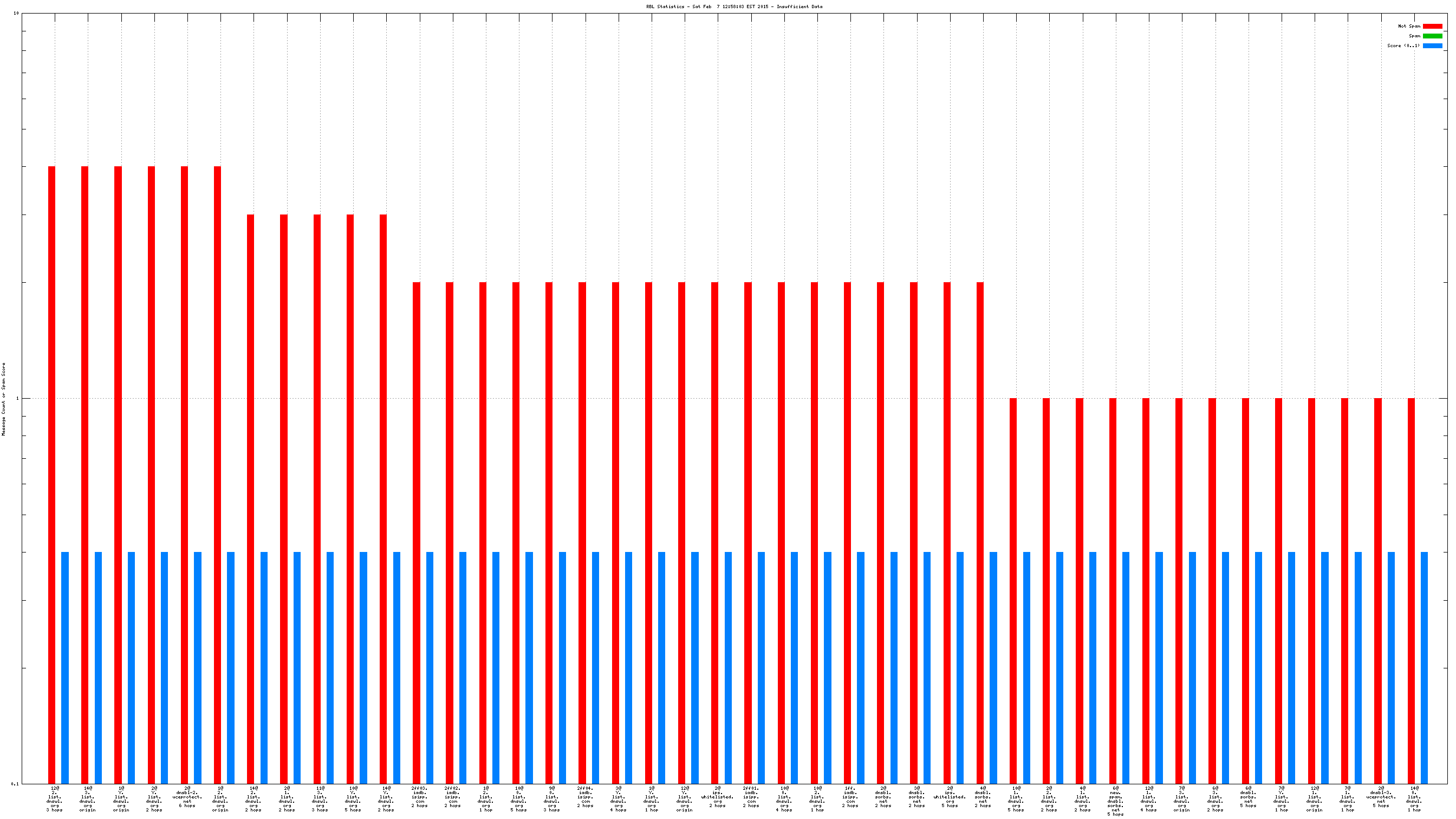Click the first red bar for 12@2.list.dnswl.org
1456x819 pixels.
(x=51, y=475)
